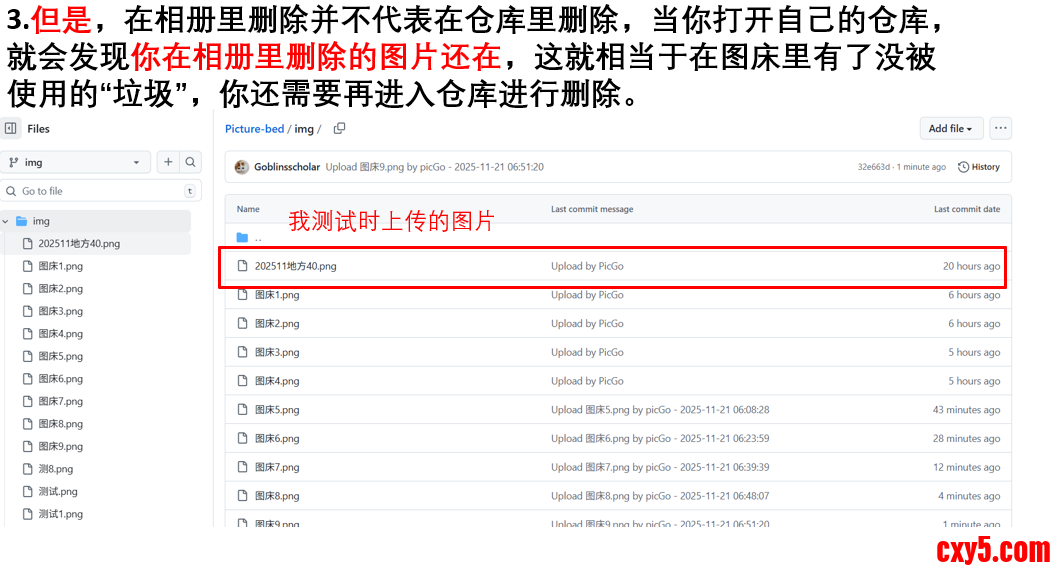
Task: Select 图床4.png in file tree
Action: click(x=61, y=334)
